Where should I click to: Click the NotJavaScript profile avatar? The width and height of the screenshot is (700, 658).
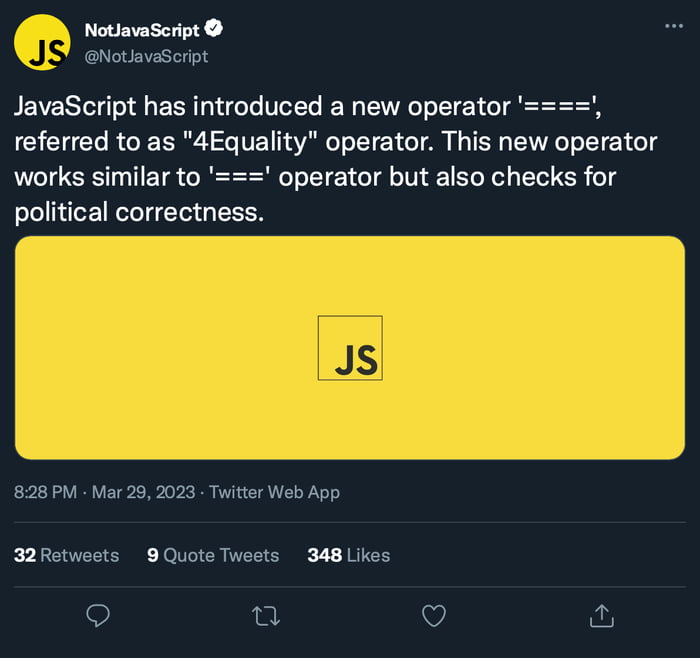[x=42, y=44]
